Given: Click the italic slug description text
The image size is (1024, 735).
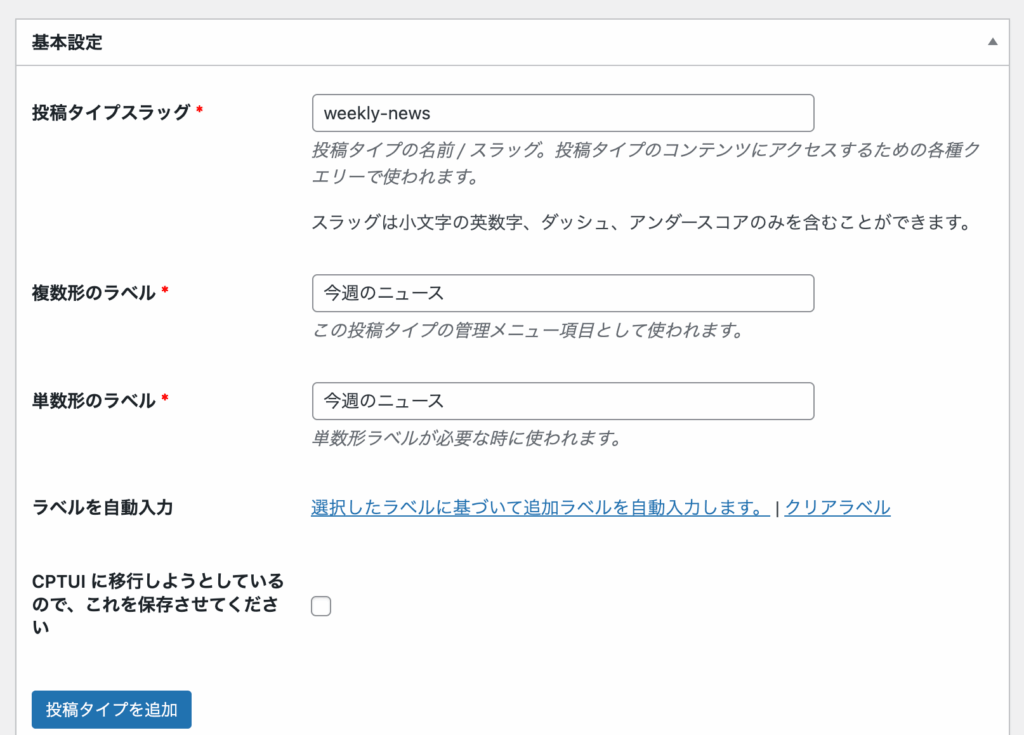Looking at the screenshot, I should (x=645, y=163).
